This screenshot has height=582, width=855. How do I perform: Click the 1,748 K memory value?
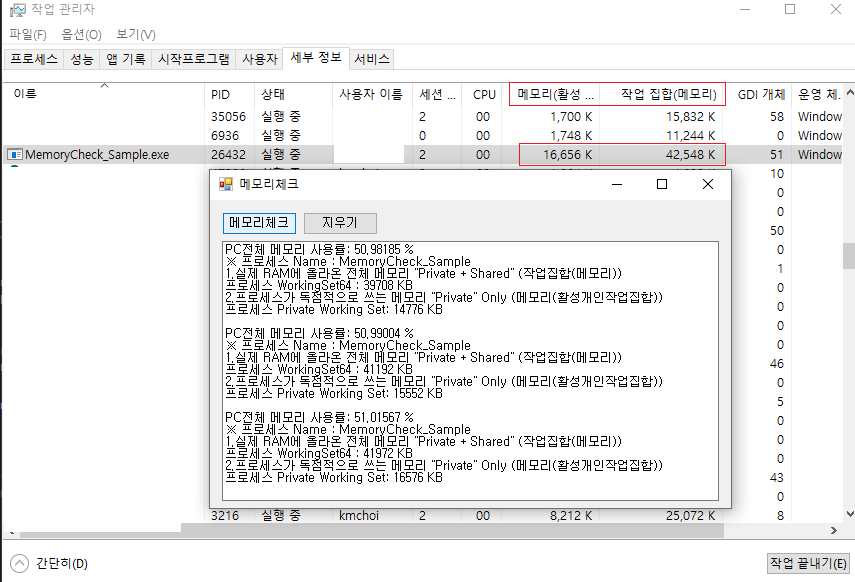pyautogui.click(x=571, y=135)
